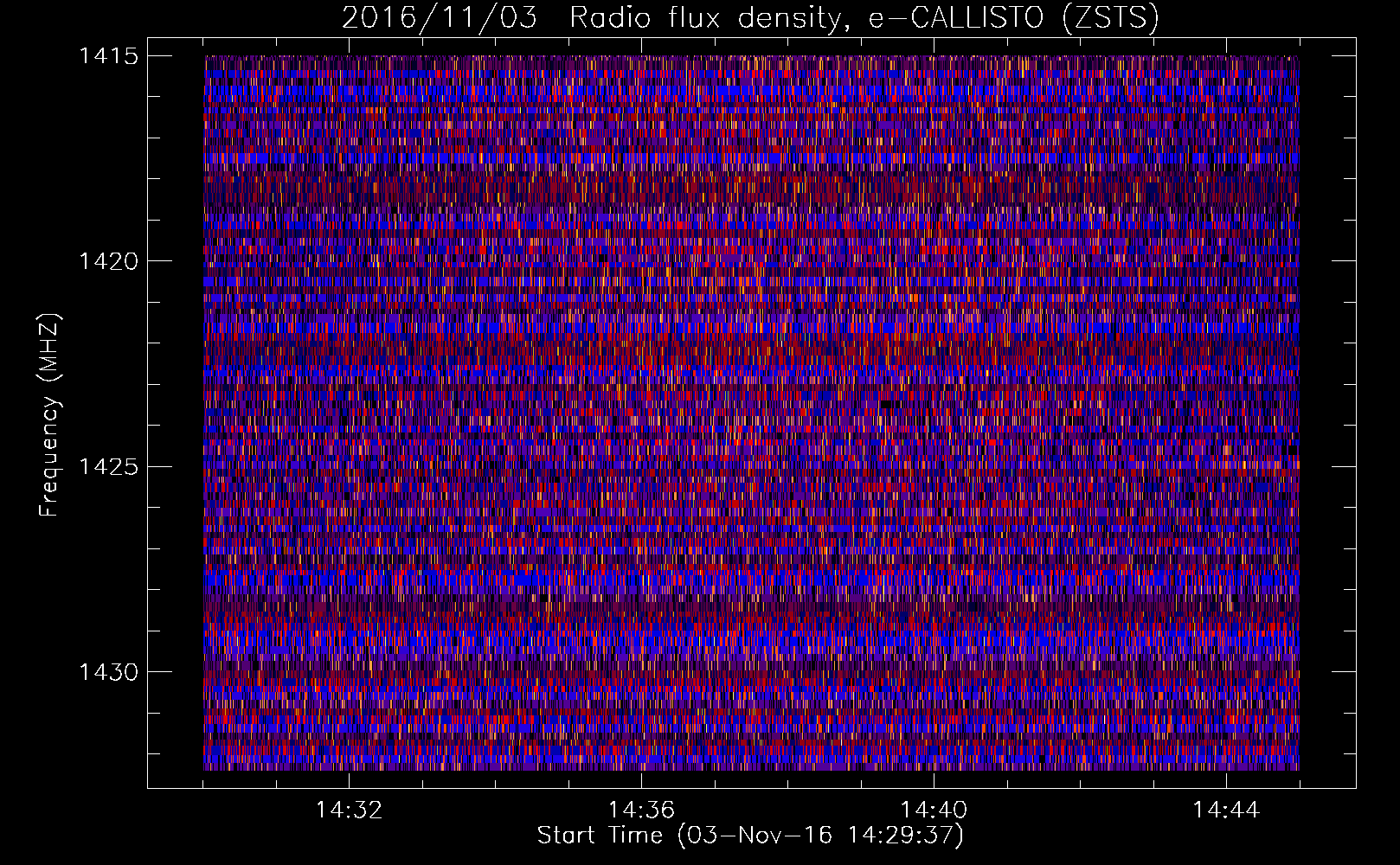Screen dimensions: 1400x865
Task: Click the 14:32 time tick label
Action: pos(349,811)
